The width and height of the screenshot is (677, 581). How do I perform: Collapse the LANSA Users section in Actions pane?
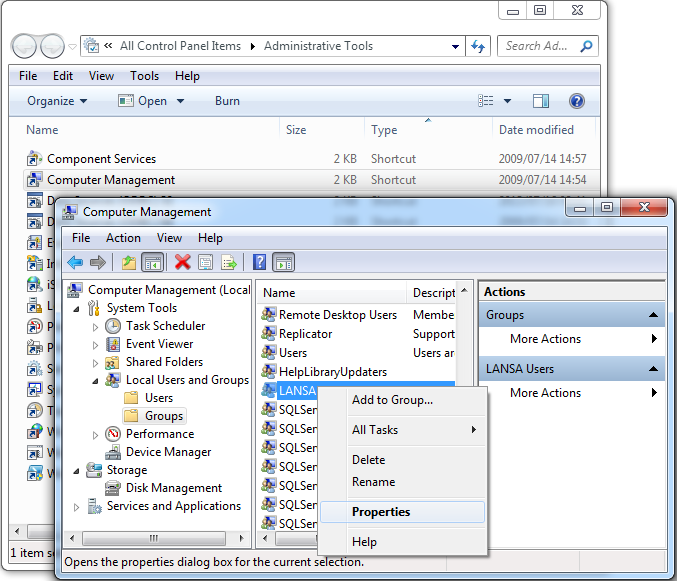point(654,369)
